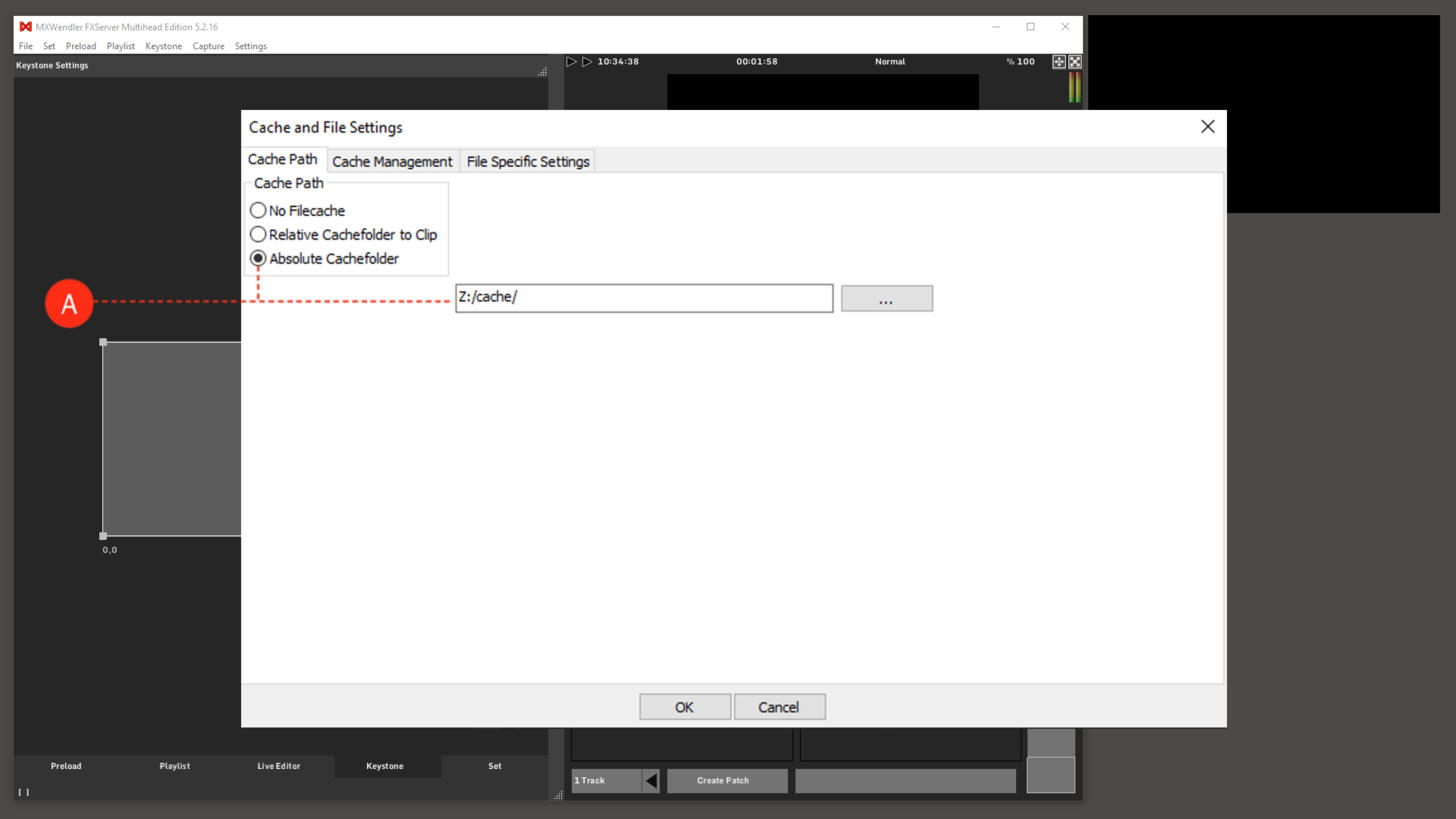This screenshot has height=819, width=1456.
Task: Browse for a cache folder using the ellipsis button
Action: [886, 297]
